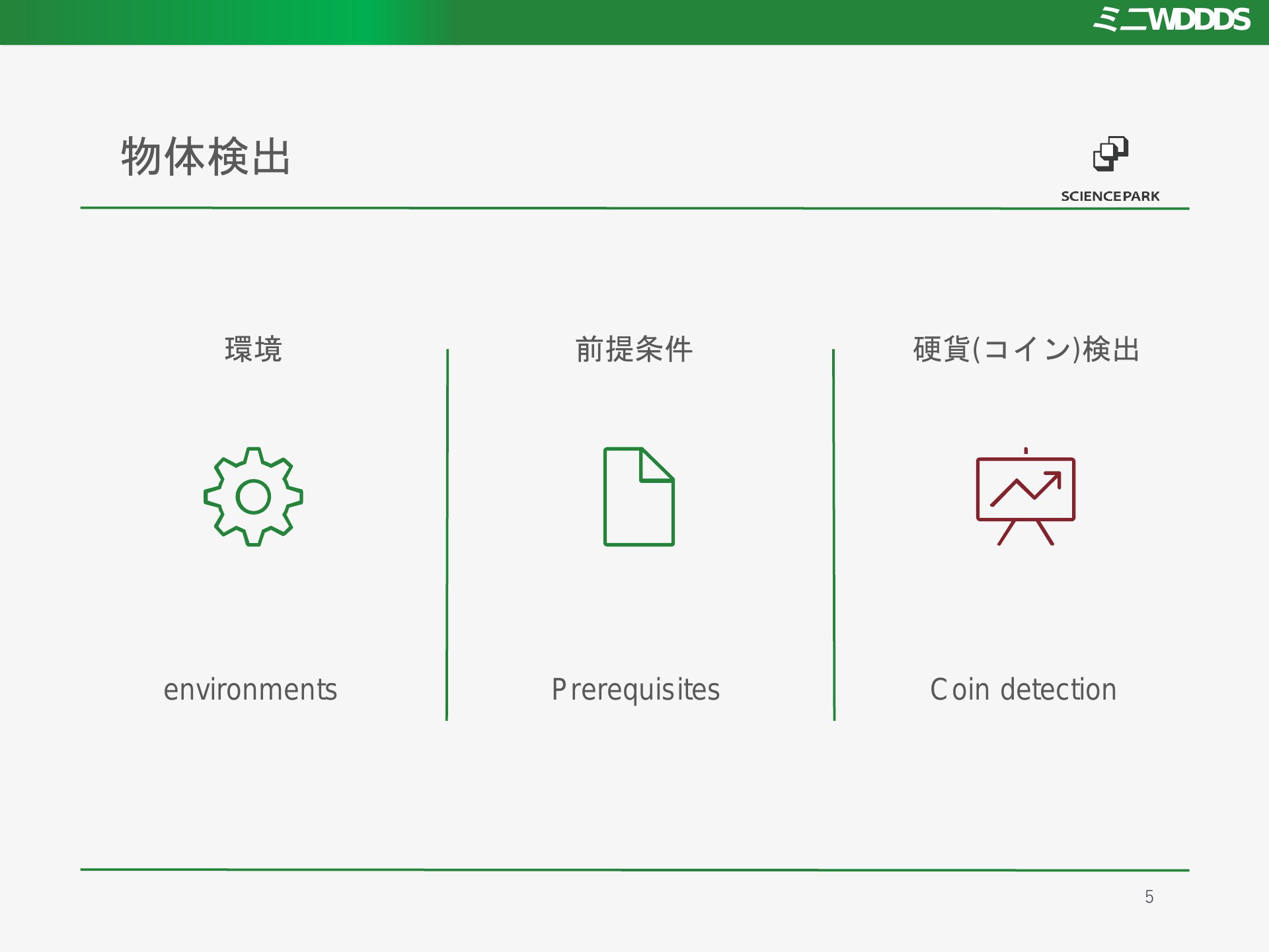Viewport: 1269px width, 952px height.
Task: Click the ミニWDDDS logo in header
Action: [1171, 19]
